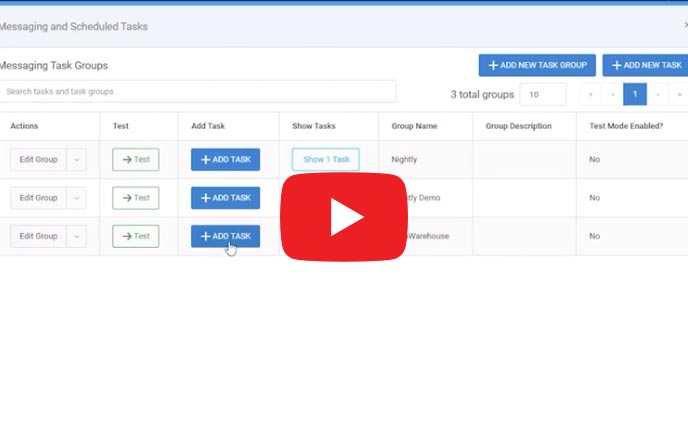Viewport: 688px width, 434px height.
Task: Click Edit Group for the Nightly row
Action: coord(39,160)
